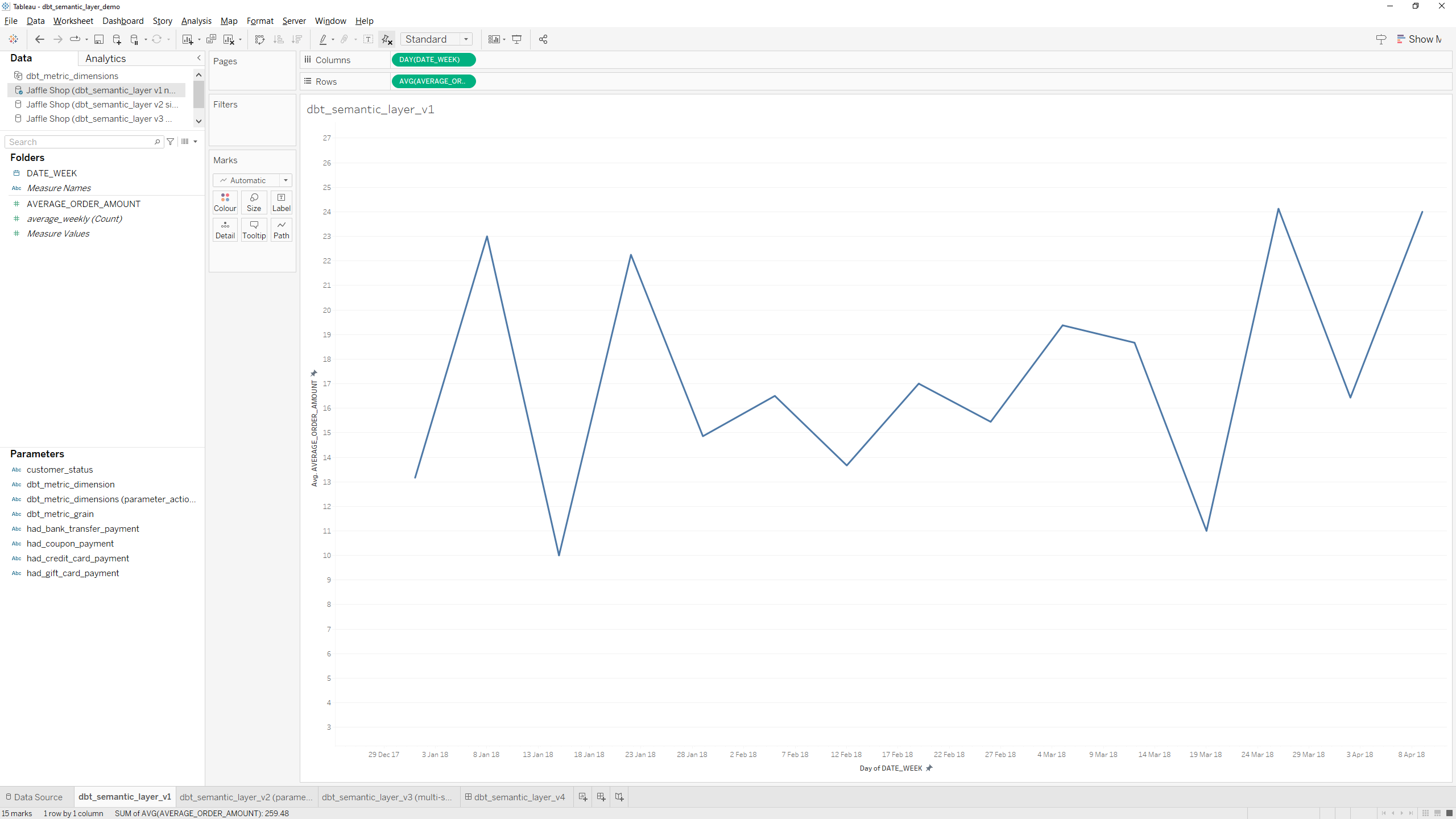Click the Tooltip card in Marks

coord(254,229)
